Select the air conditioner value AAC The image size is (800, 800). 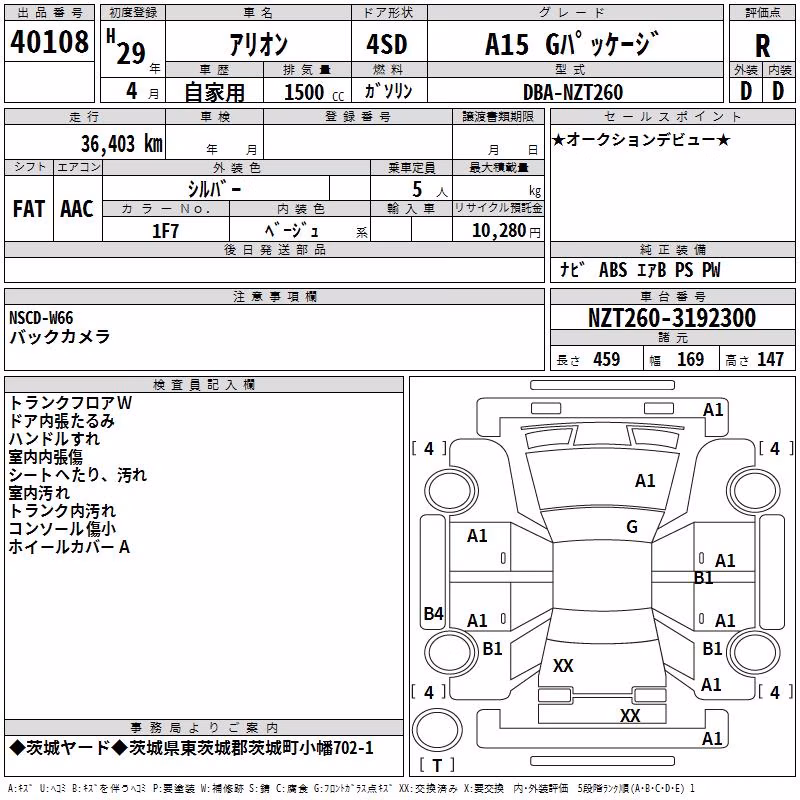(77, 209)
